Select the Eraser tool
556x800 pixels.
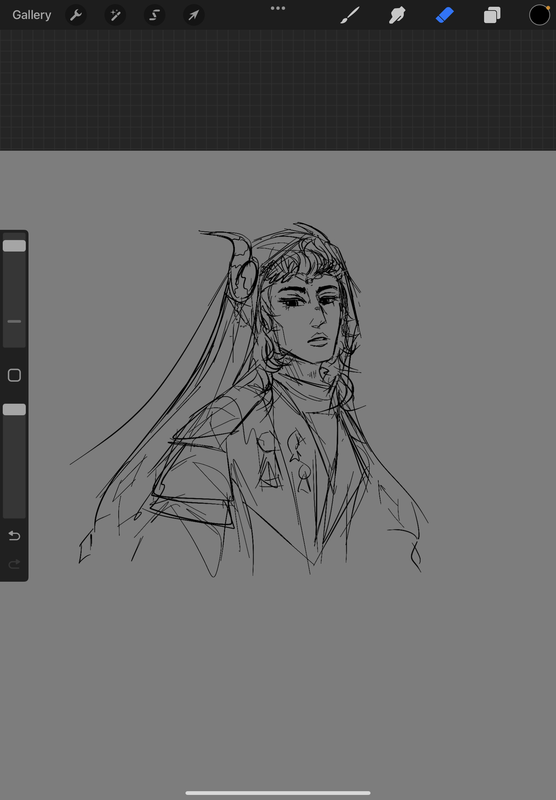445,15
